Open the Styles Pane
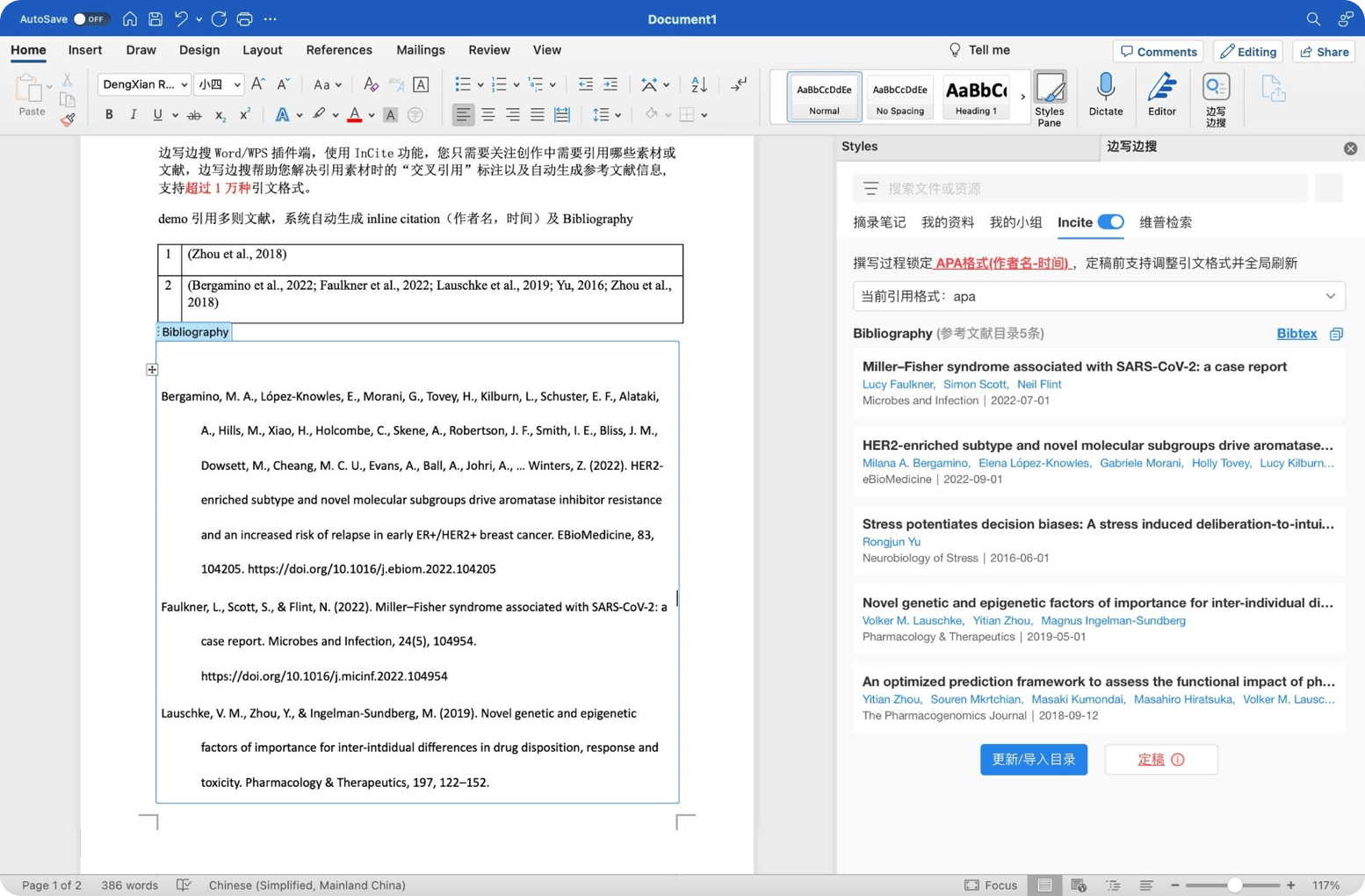The height and width of the screenshot is (896, 1365). [x=1050, y=98]
